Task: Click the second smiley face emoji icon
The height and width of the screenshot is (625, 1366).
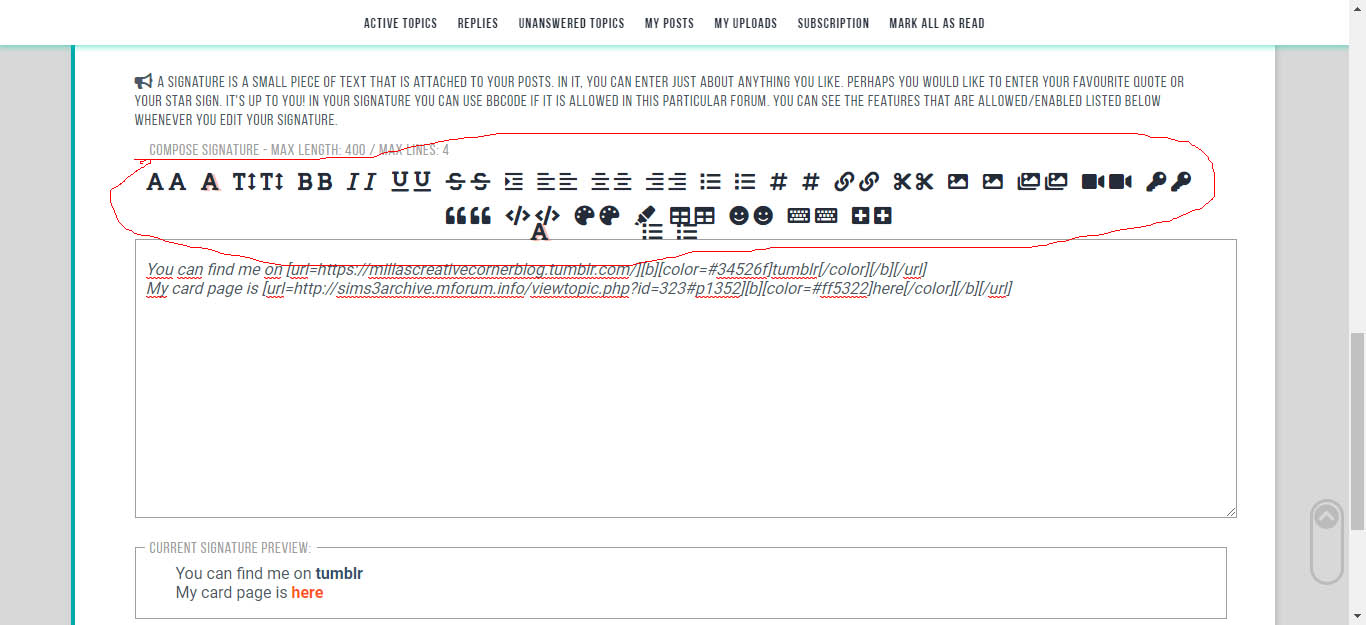Action: 763,215
